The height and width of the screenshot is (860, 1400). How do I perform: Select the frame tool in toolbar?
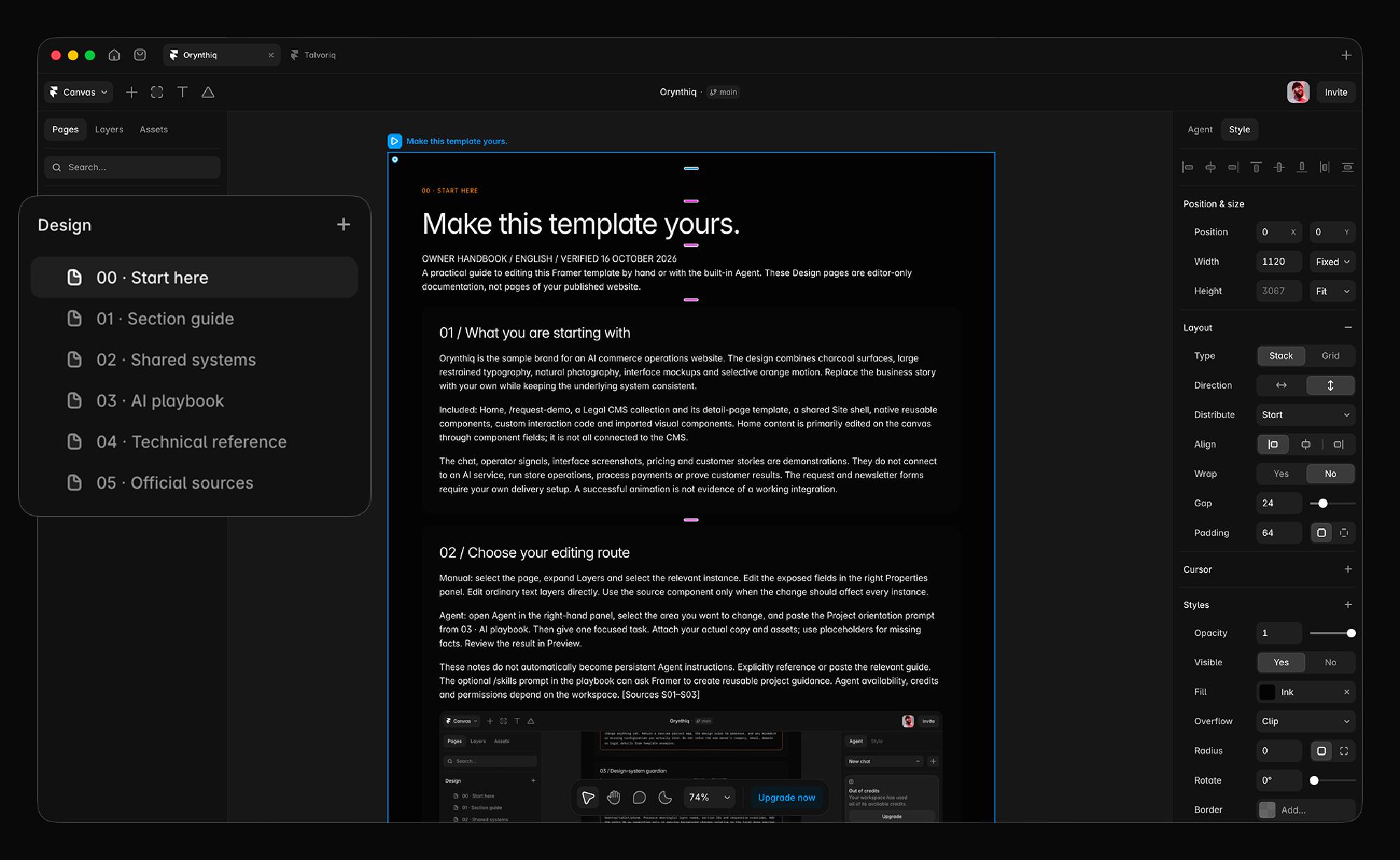click(157, 92)
